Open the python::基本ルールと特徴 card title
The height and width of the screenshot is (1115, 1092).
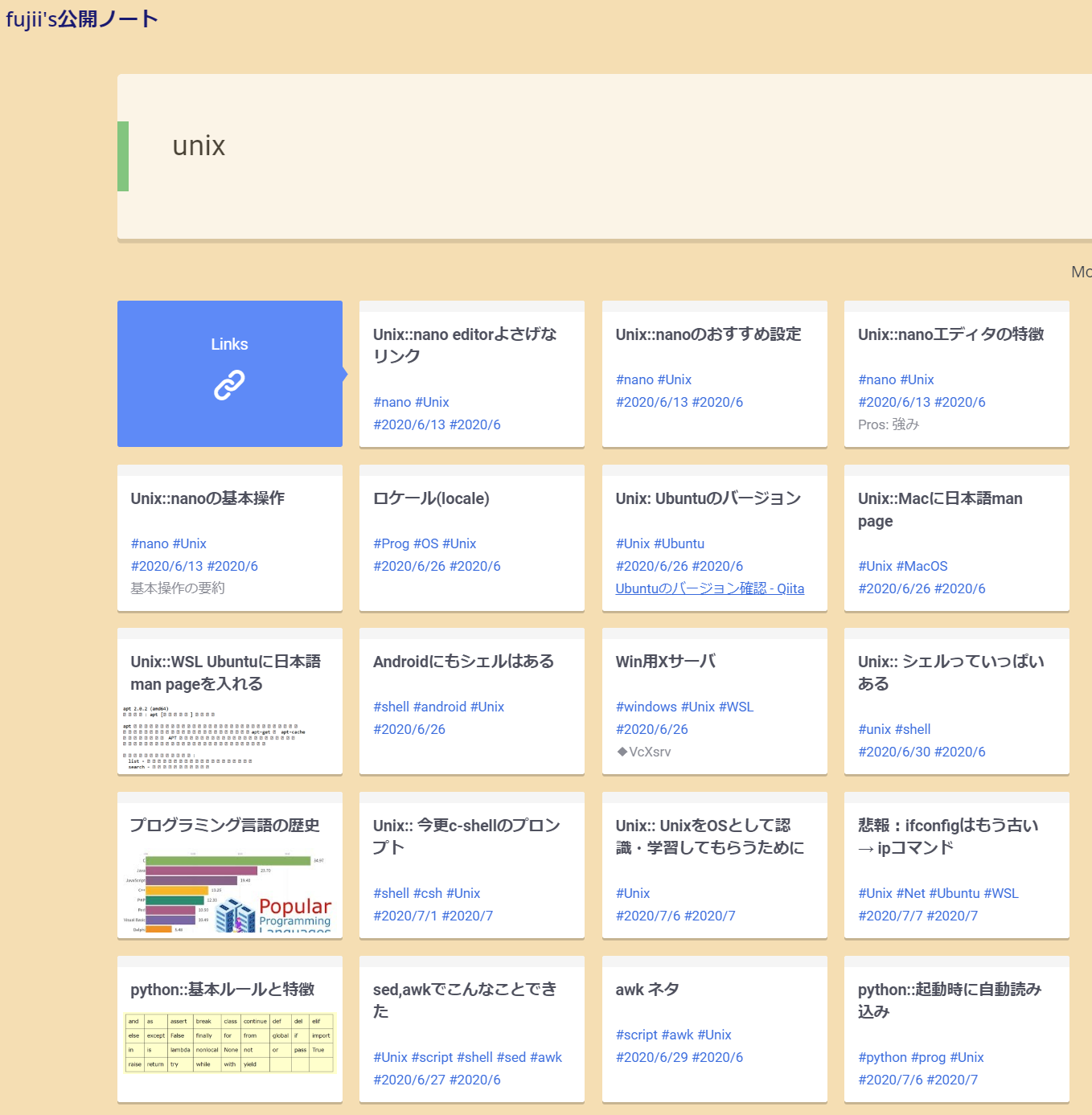coord(223,989)
